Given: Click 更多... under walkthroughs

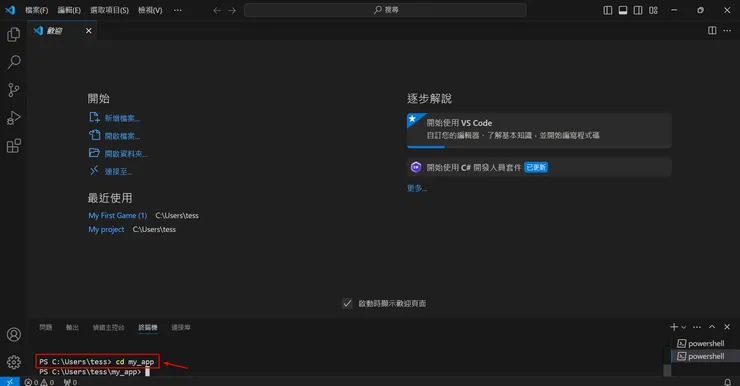Looking at the screenshot, I should [x=417, y=188].
